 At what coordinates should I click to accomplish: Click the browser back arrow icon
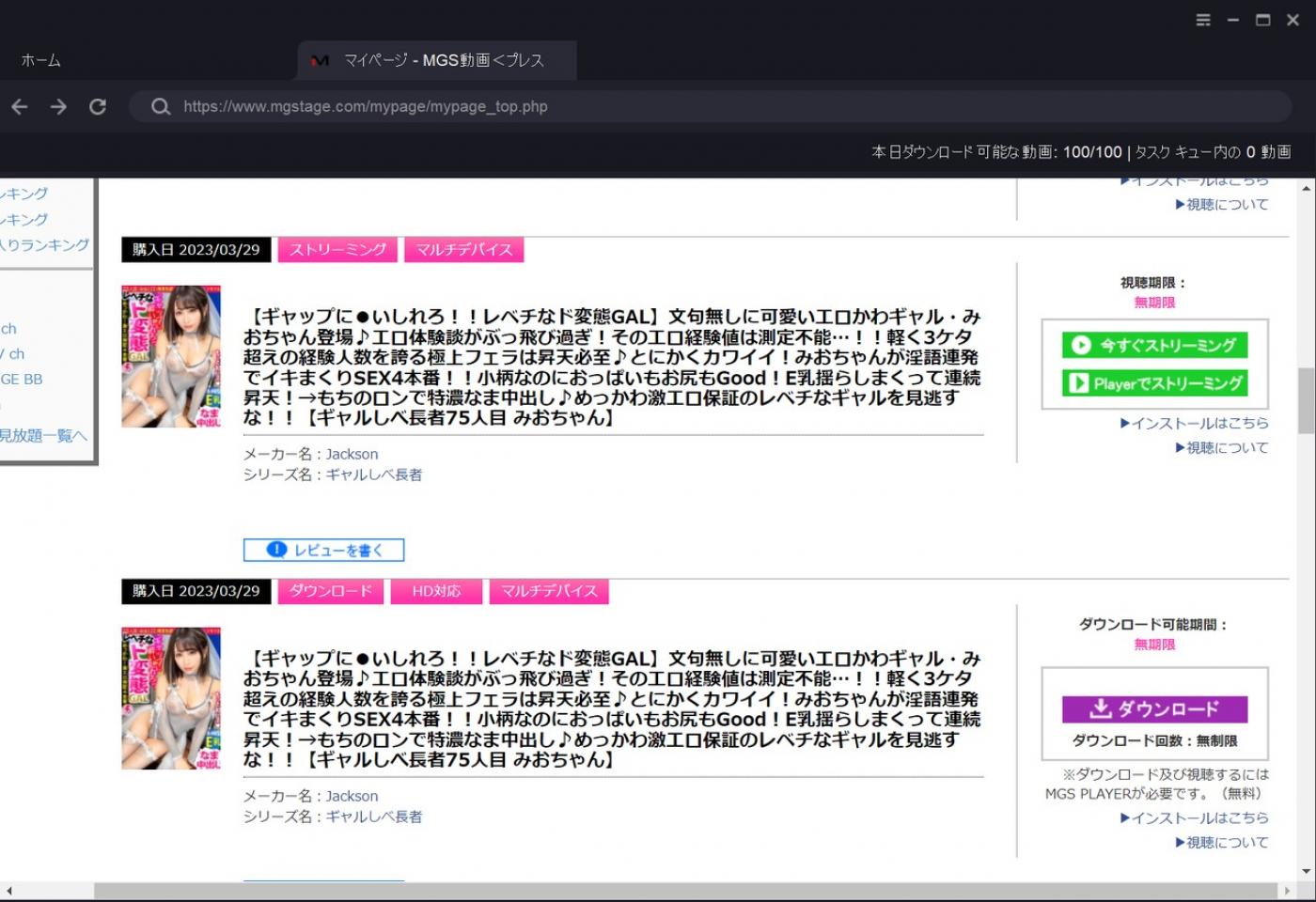tap(20, 107)
